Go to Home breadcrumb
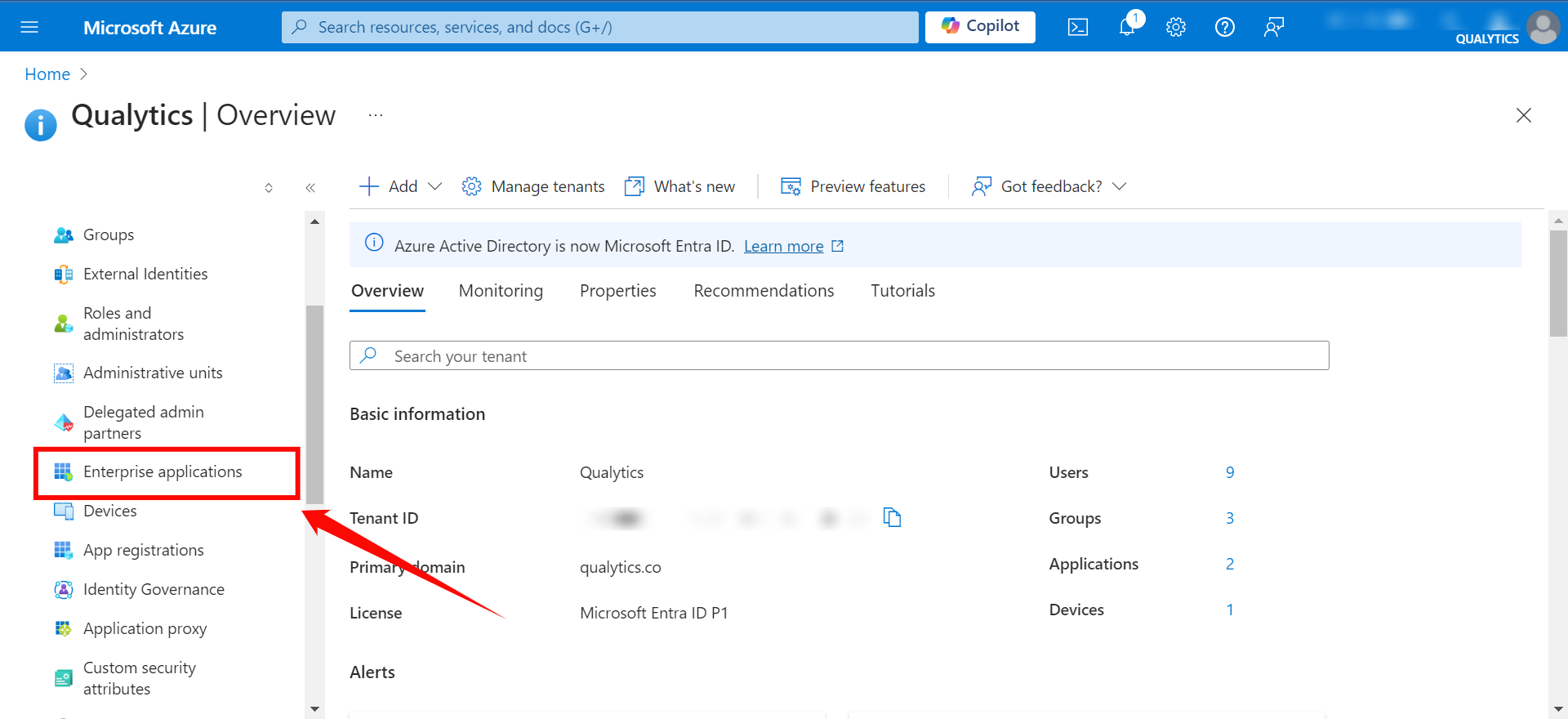The width and height of the screenshot is (1568, 719). click(x=47, y=74)
